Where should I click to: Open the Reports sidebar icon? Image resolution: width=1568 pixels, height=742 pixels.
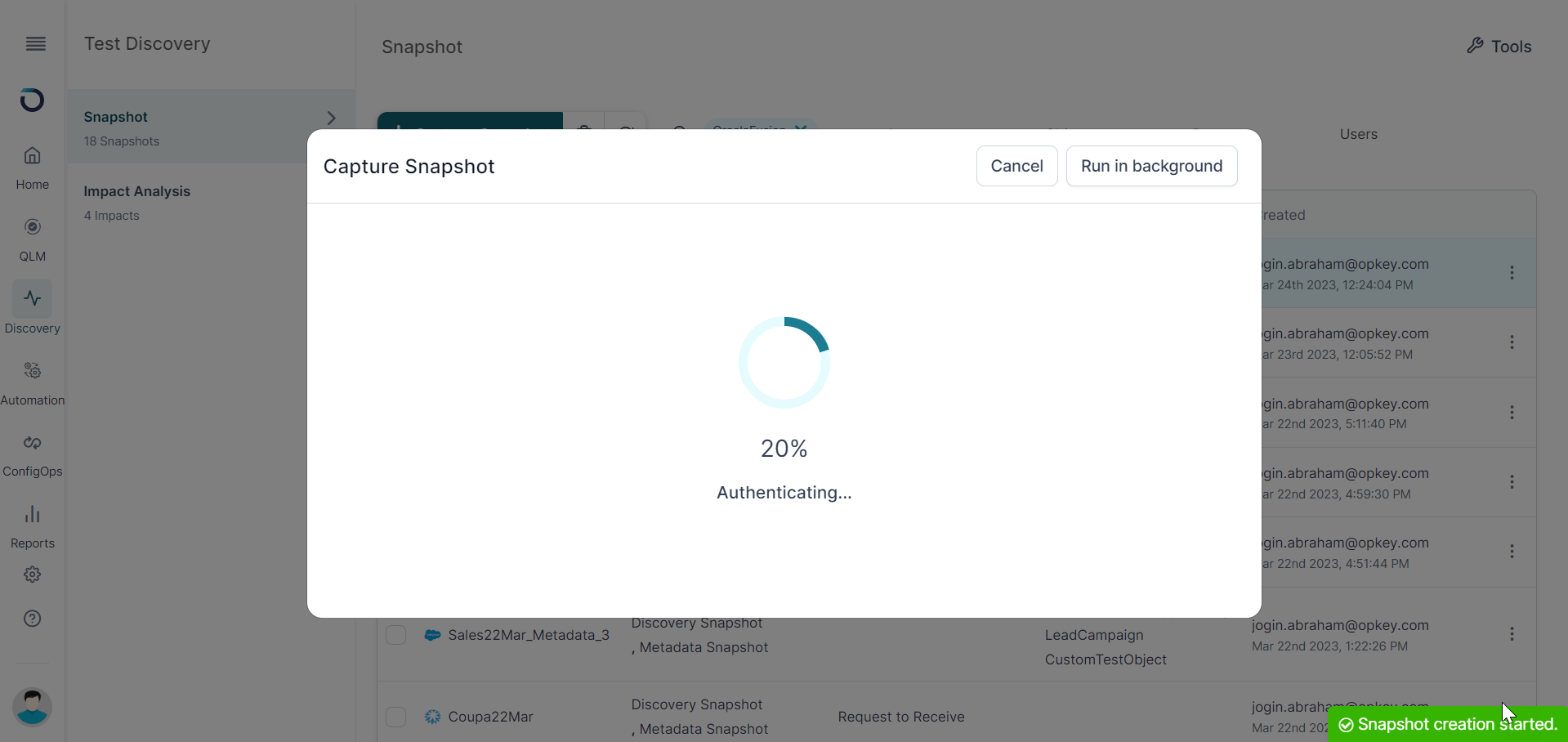[32, 514]
